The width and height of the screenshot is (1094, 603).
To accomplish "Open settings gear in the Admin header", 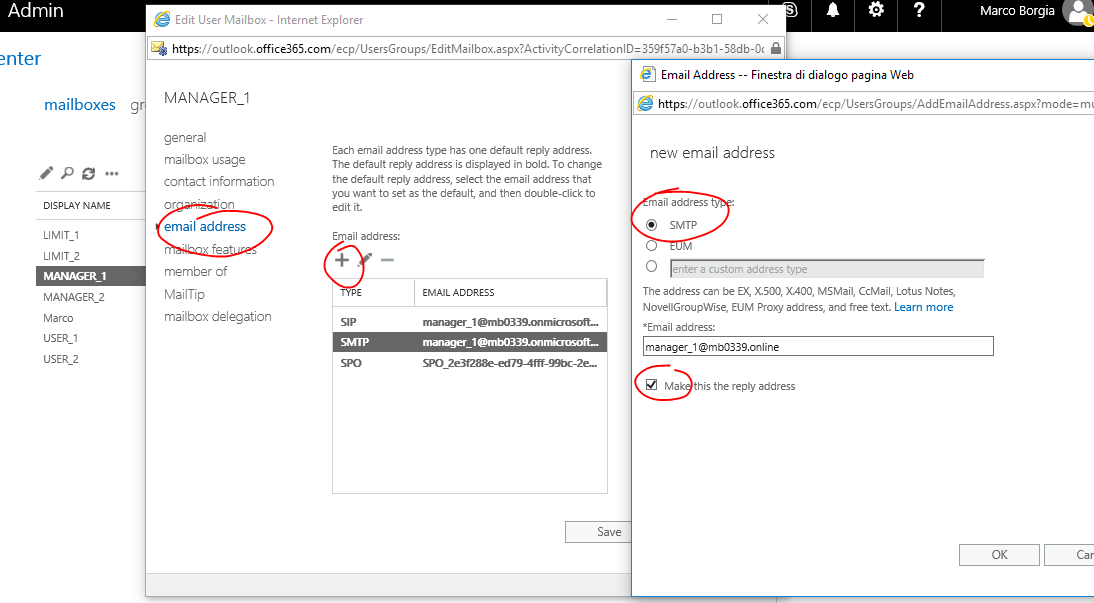I will (876, 10).
